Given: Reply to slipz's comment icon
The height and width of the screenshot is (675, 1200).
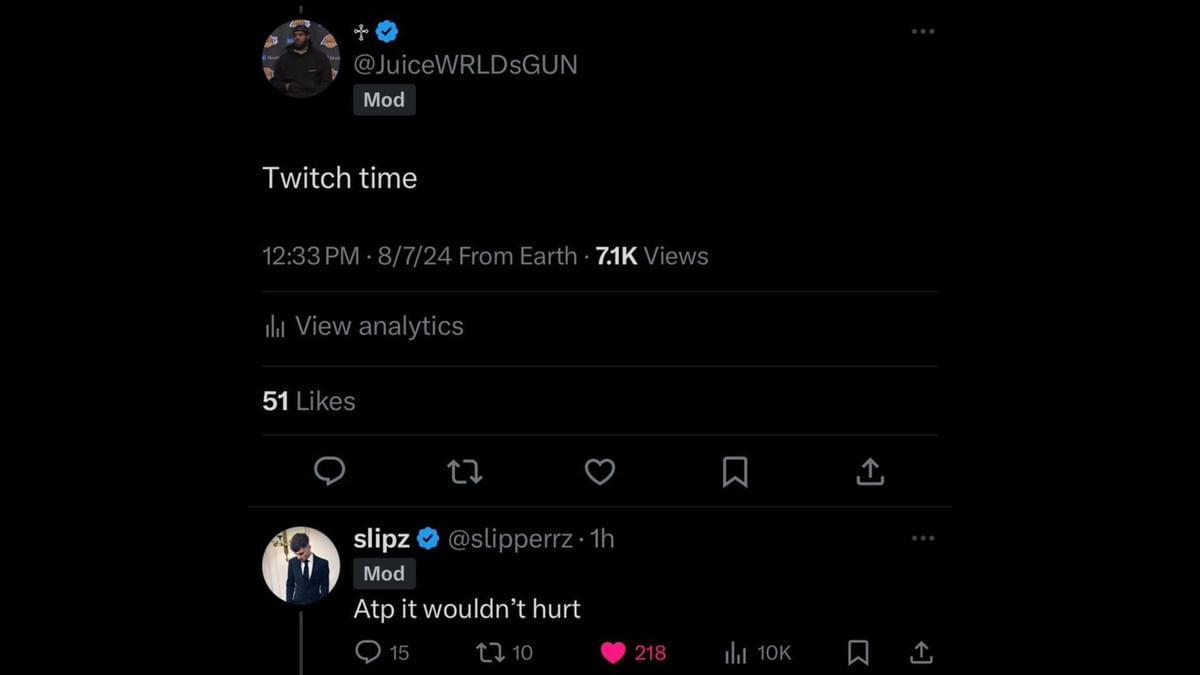Looking at the screenshot, I should [x=369, y=653].
